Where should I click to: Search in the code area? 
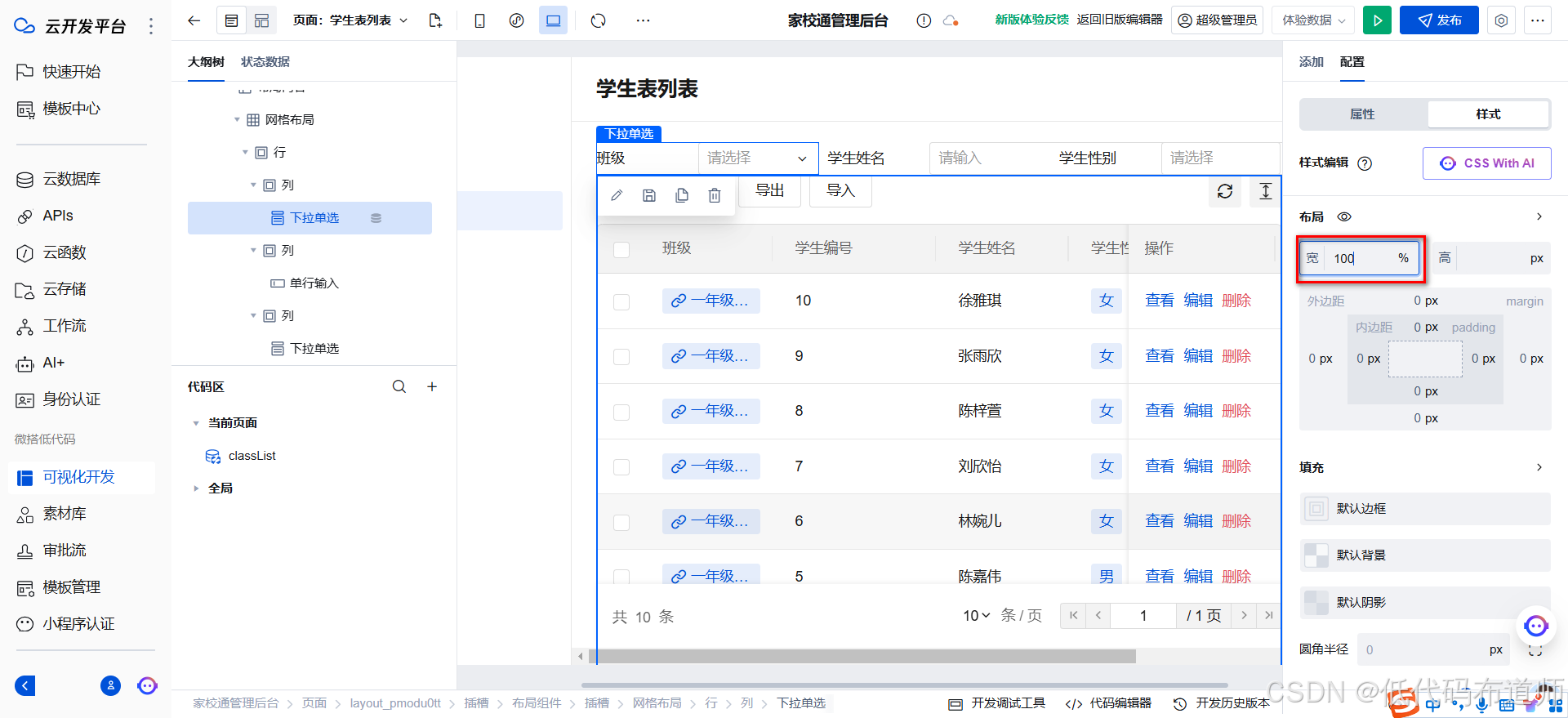[399, 386]
